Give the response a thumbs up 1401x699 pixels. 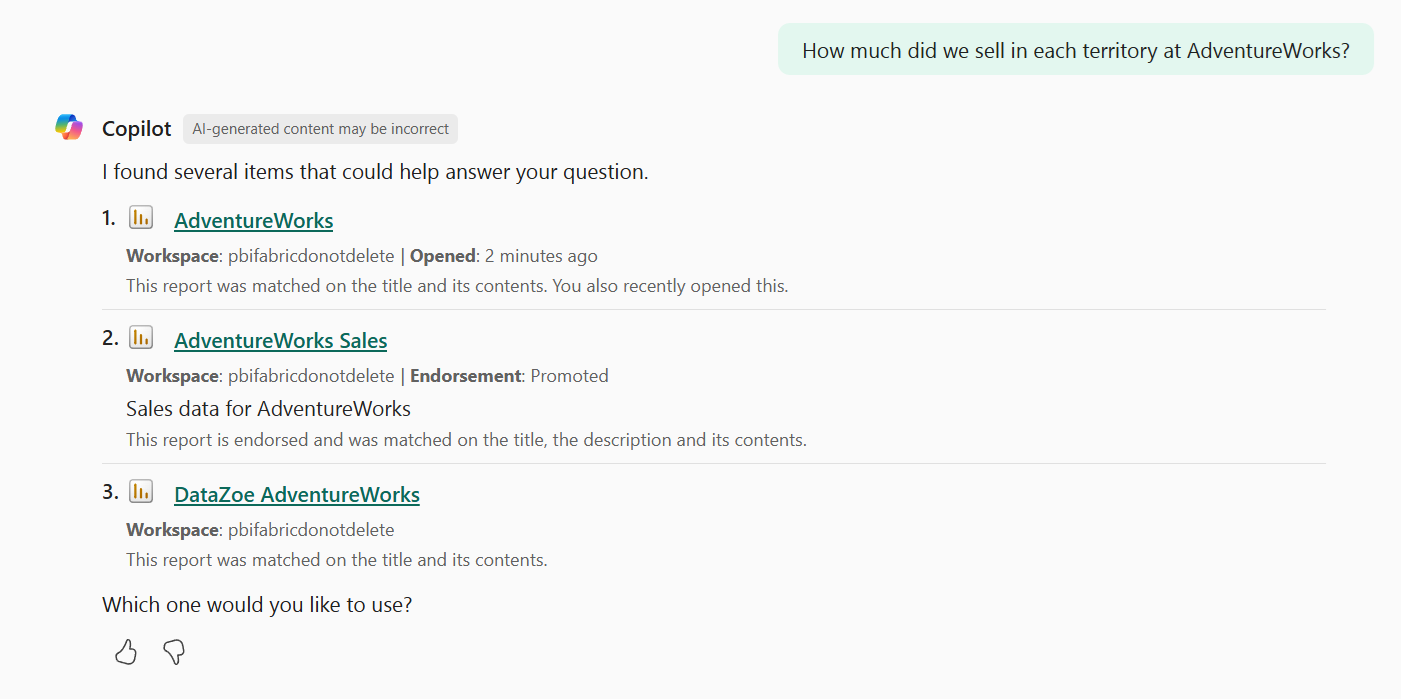126,653
